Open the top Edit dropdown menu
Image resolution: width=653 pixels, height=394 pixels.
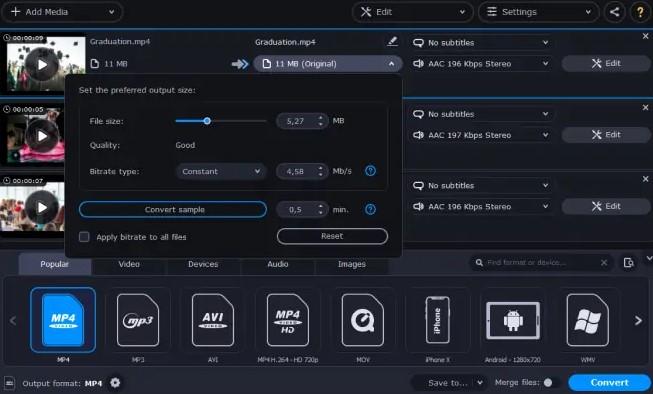pyautogui.click(x=412, y=12)
